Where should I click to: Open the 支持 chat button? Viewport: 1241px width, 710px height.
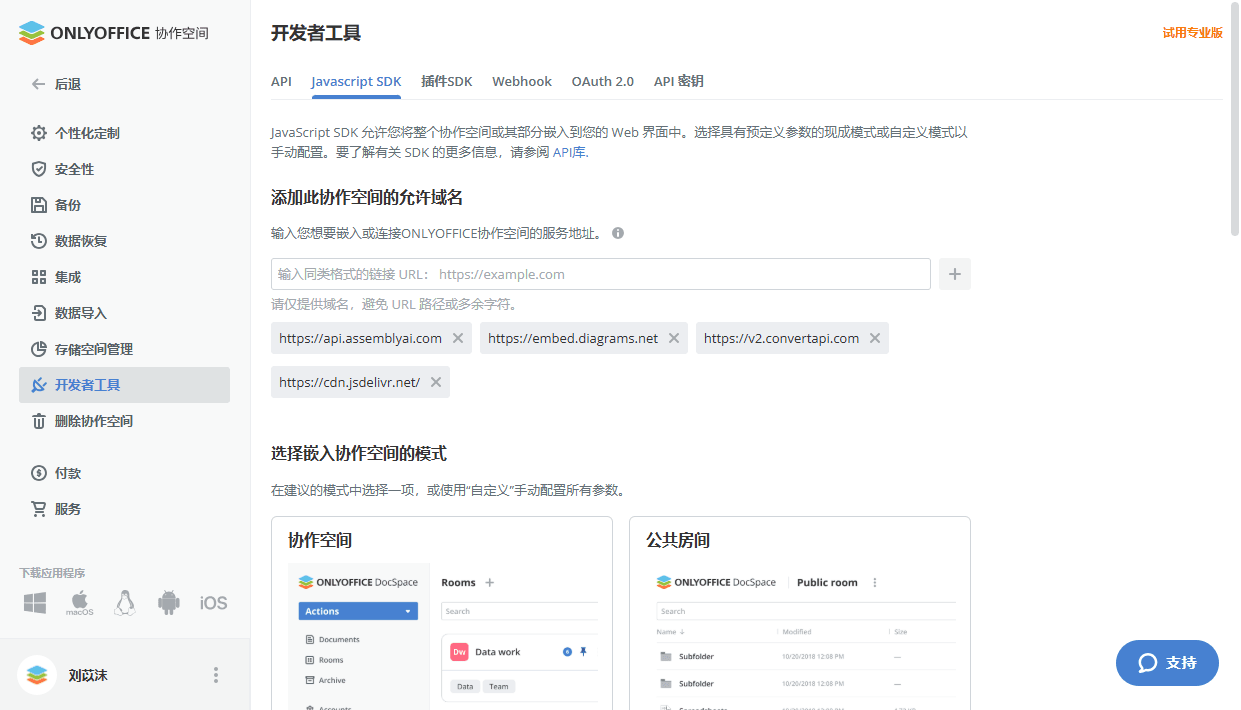1167,663
